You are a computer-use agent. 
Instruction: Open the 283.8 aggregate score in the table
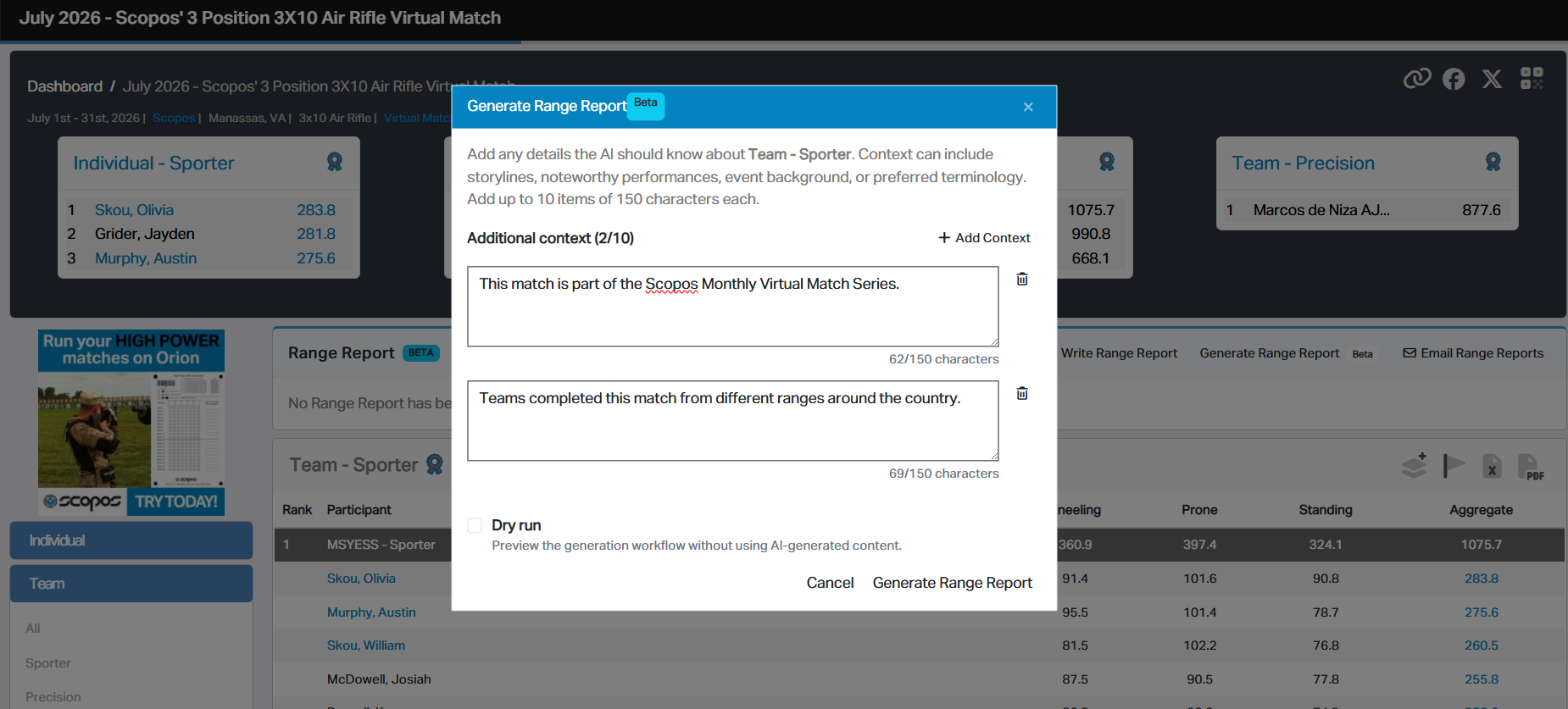pos(1482,579)
